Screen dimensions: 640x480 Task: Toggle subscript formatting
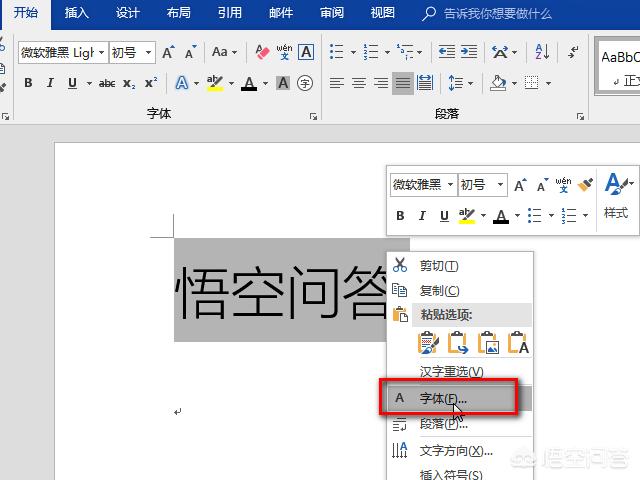(129, 84)
